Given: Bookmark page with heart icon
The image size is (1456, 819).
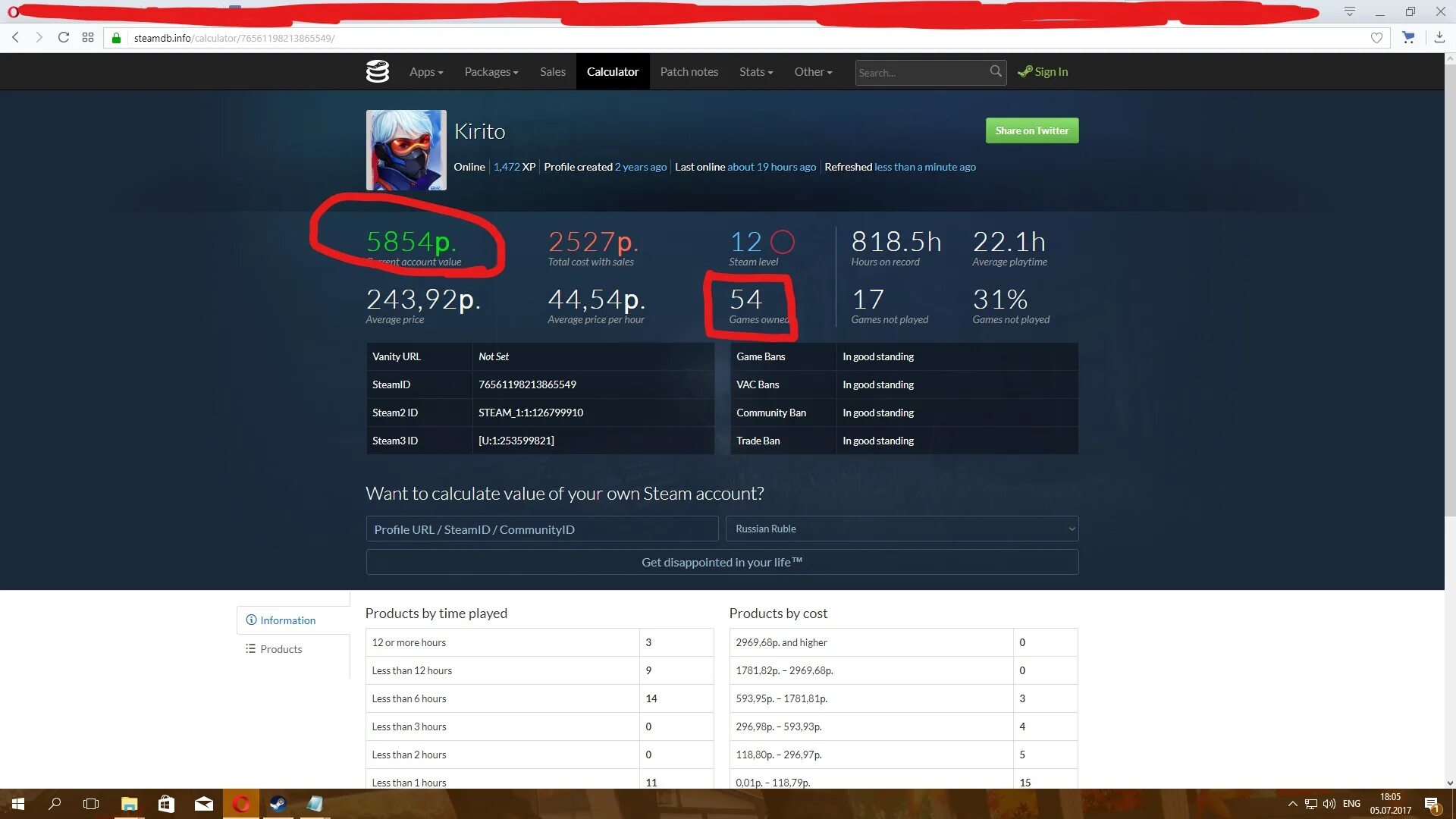Looking at the screenshot, I should [1376, 38].
